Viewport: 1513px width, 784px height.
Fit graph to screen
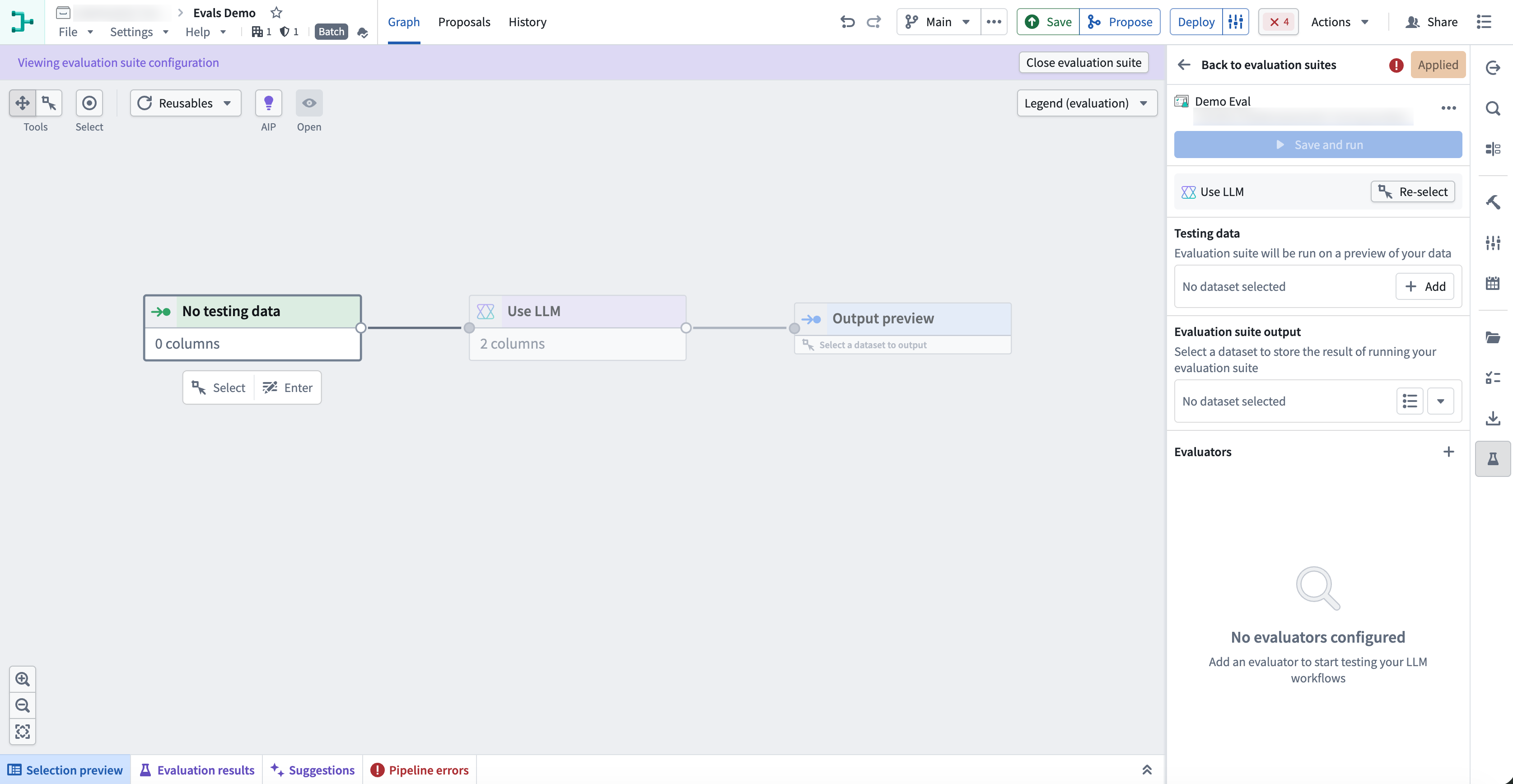tap(22, 731)
